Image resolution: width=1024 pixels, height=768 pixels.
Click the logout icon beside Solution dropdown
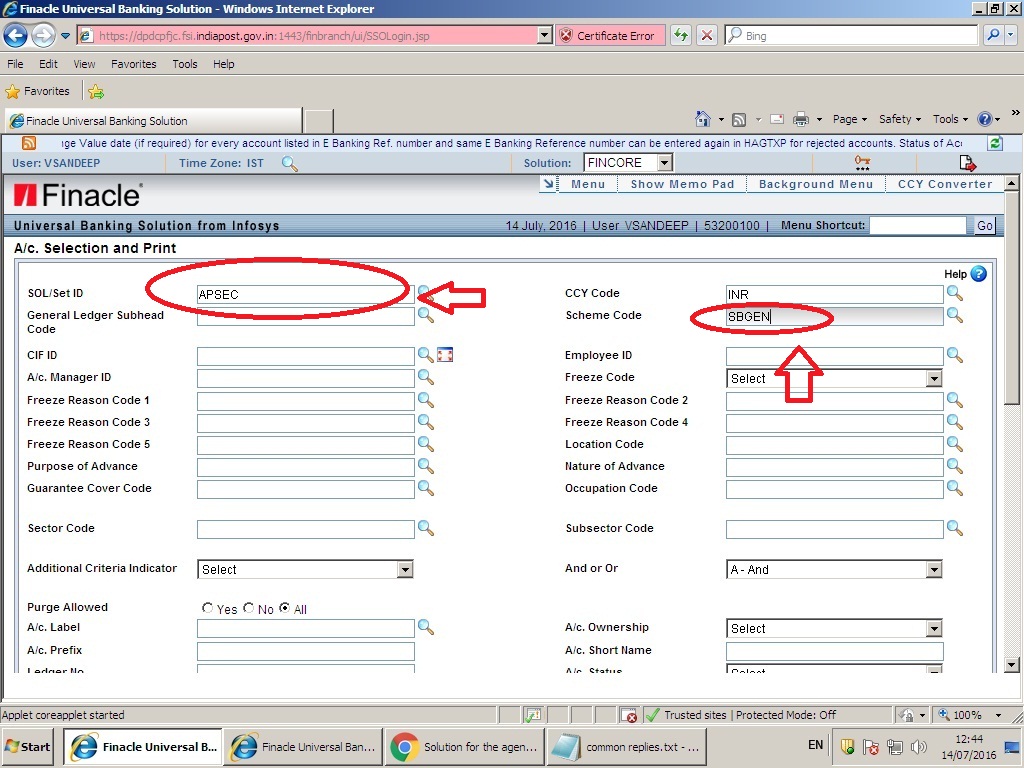click(968, 161)
